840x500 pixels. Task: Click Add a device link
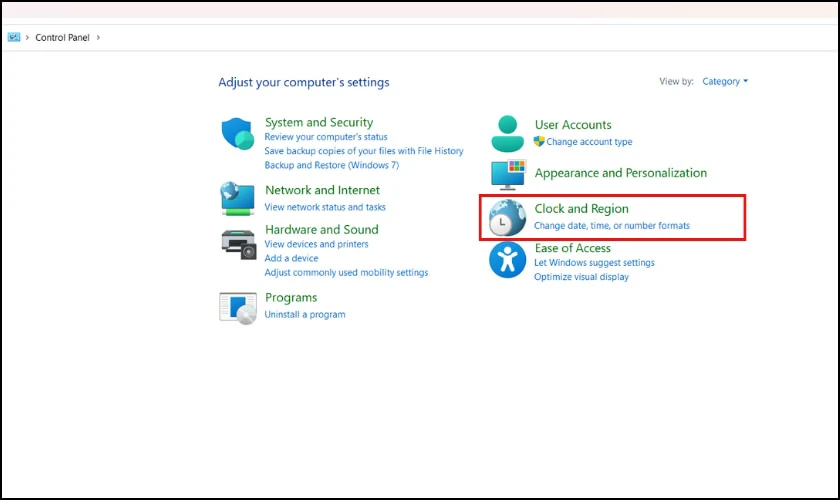pyautogui.click(x=291, y=258)
